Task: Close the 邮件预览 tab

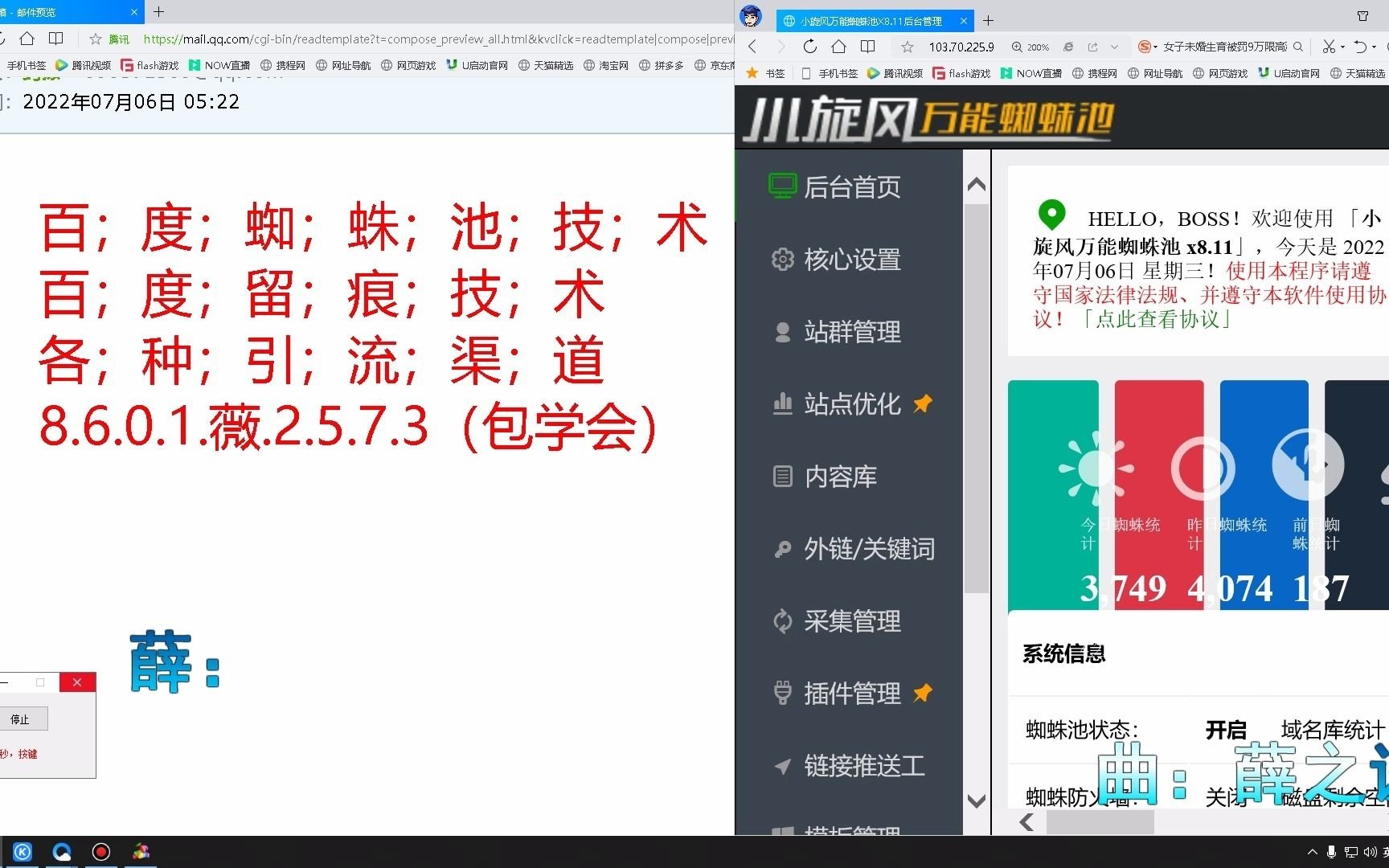Action: [x=134, y=11]
